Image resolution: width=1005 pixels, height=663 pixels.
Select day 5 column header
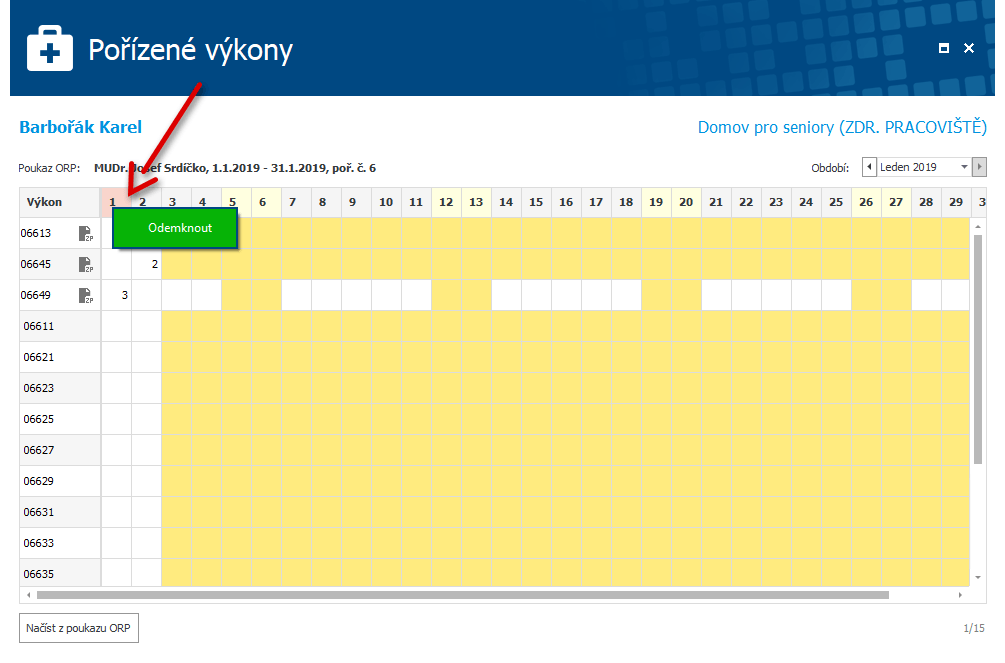tap(237, 202)
